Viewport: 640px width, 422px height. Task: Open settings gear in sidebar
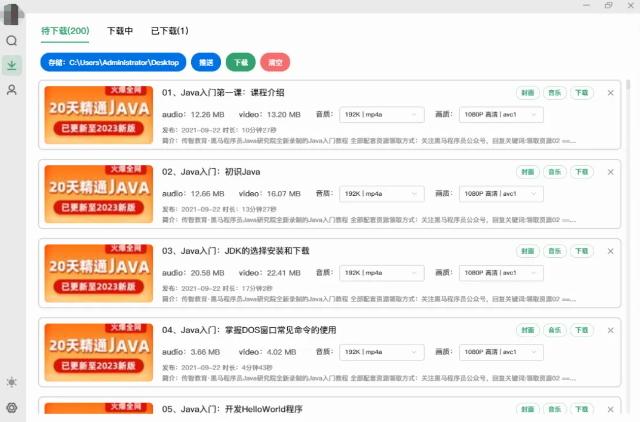12,408
